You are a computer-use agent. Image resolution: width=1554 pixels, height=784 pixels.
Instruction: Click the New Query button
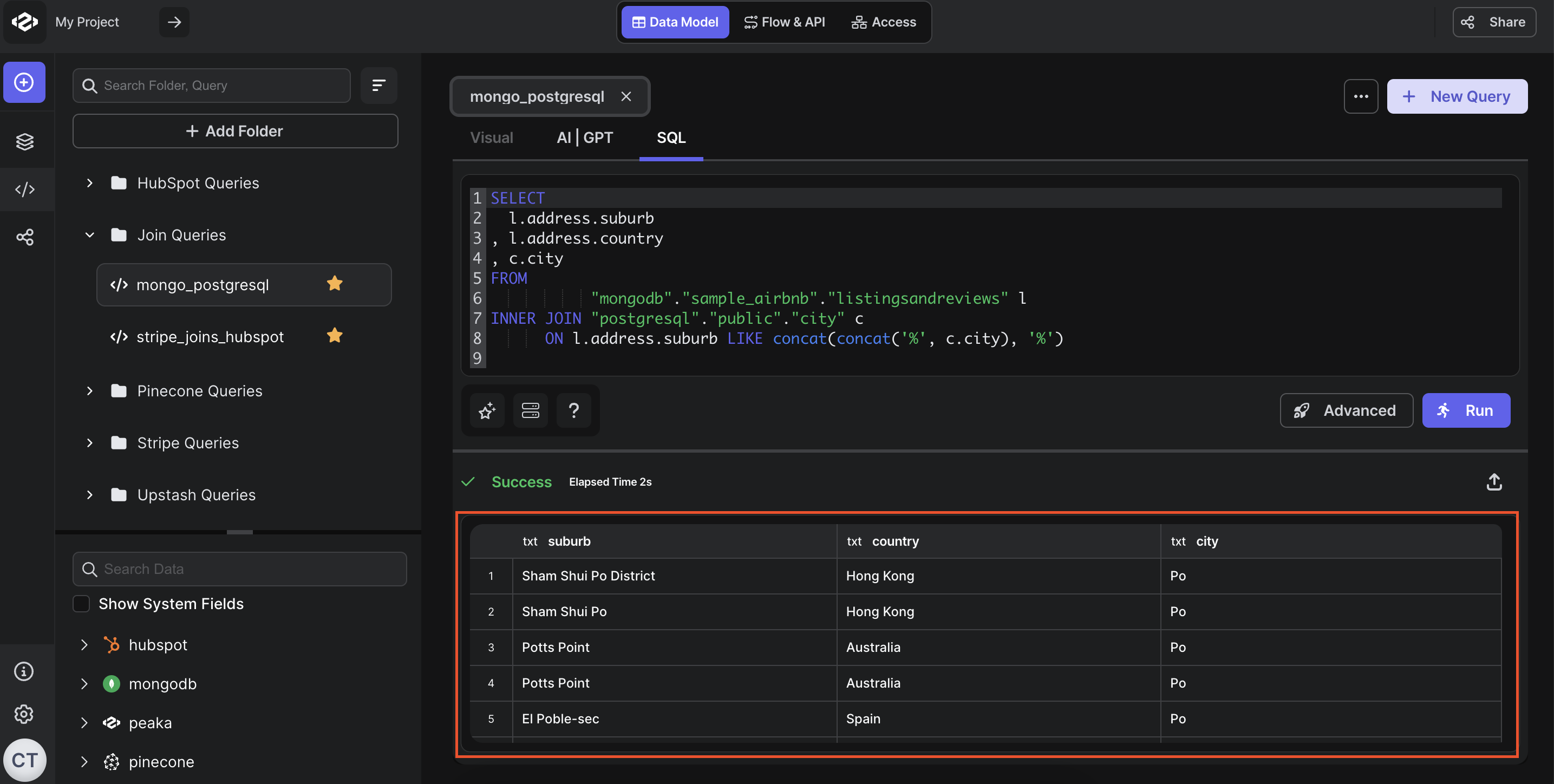pyautogui.click(x=1457, y=96)
